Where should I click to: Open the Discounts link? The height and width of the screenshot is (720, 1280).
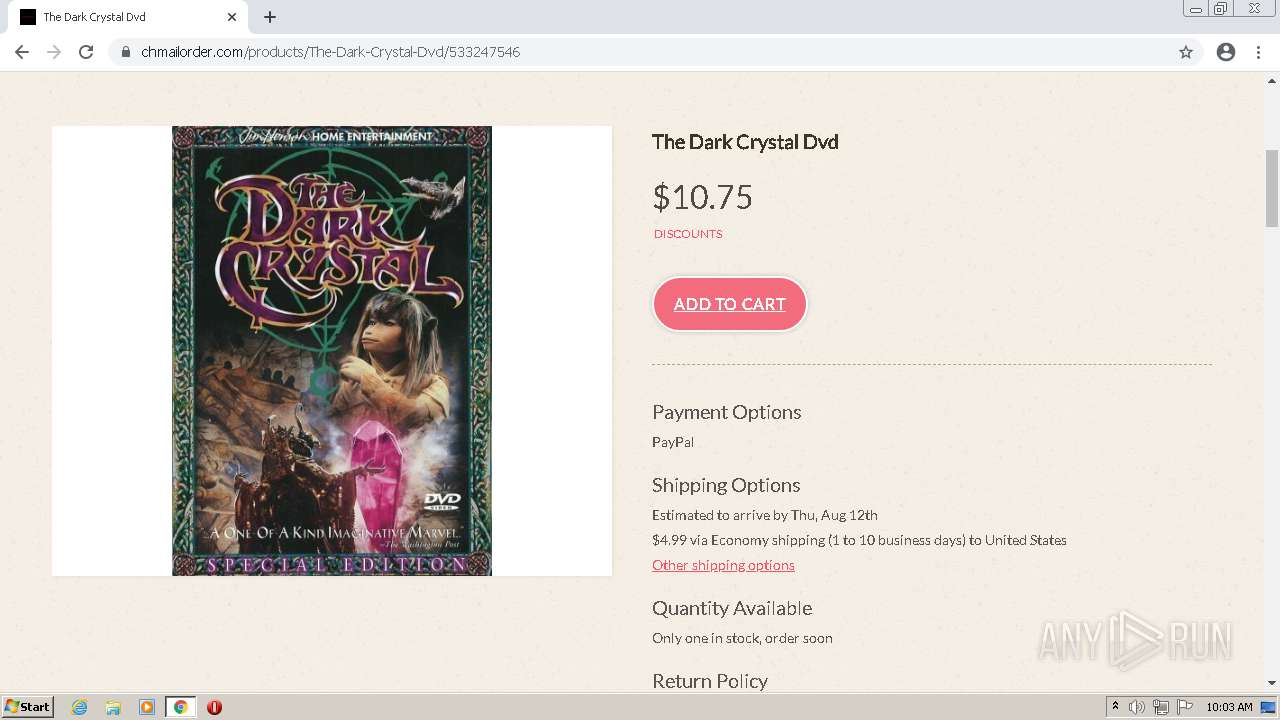click(688, 234)
